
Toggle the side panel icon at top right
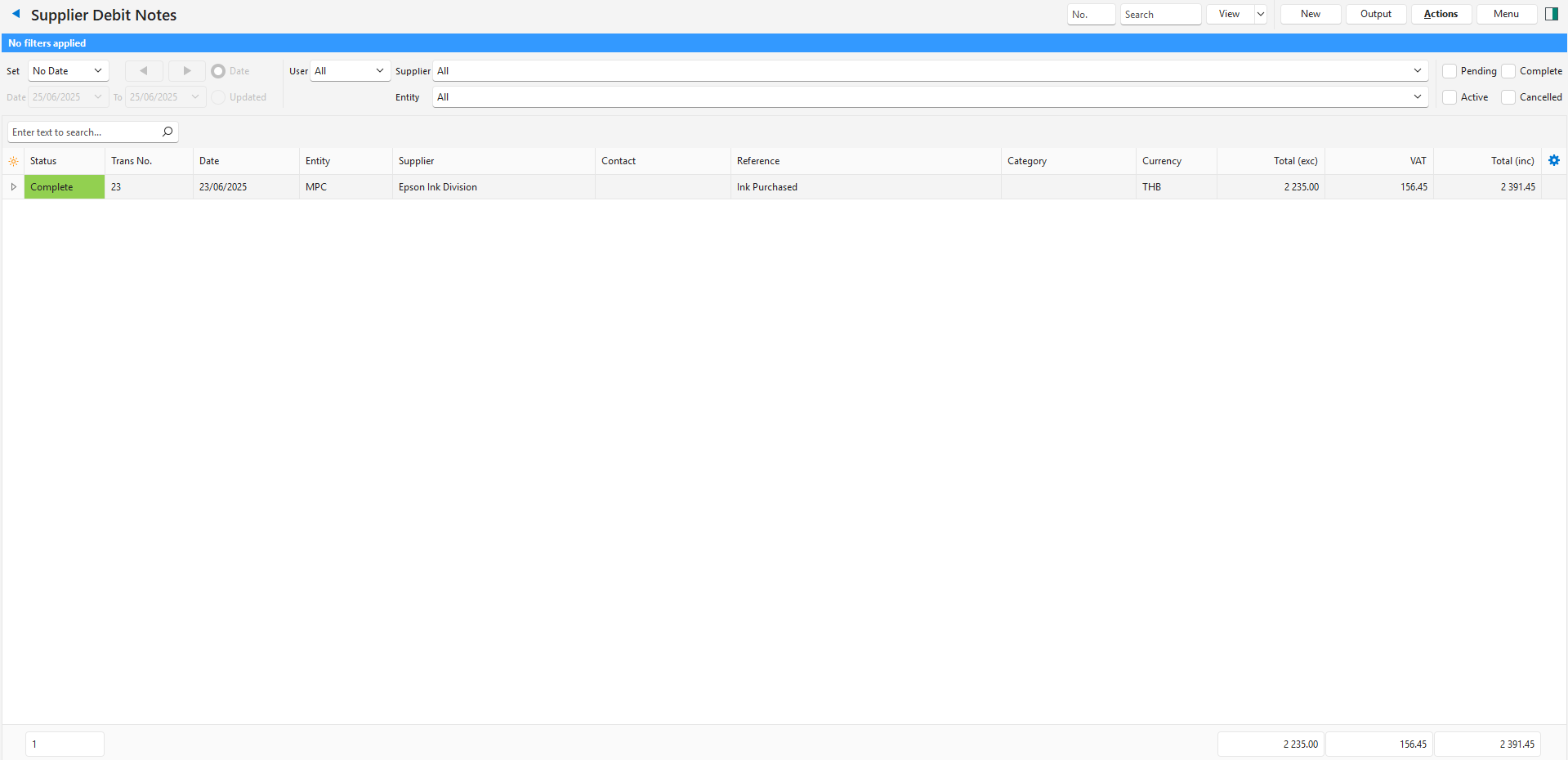click(x=1551, y=14)
